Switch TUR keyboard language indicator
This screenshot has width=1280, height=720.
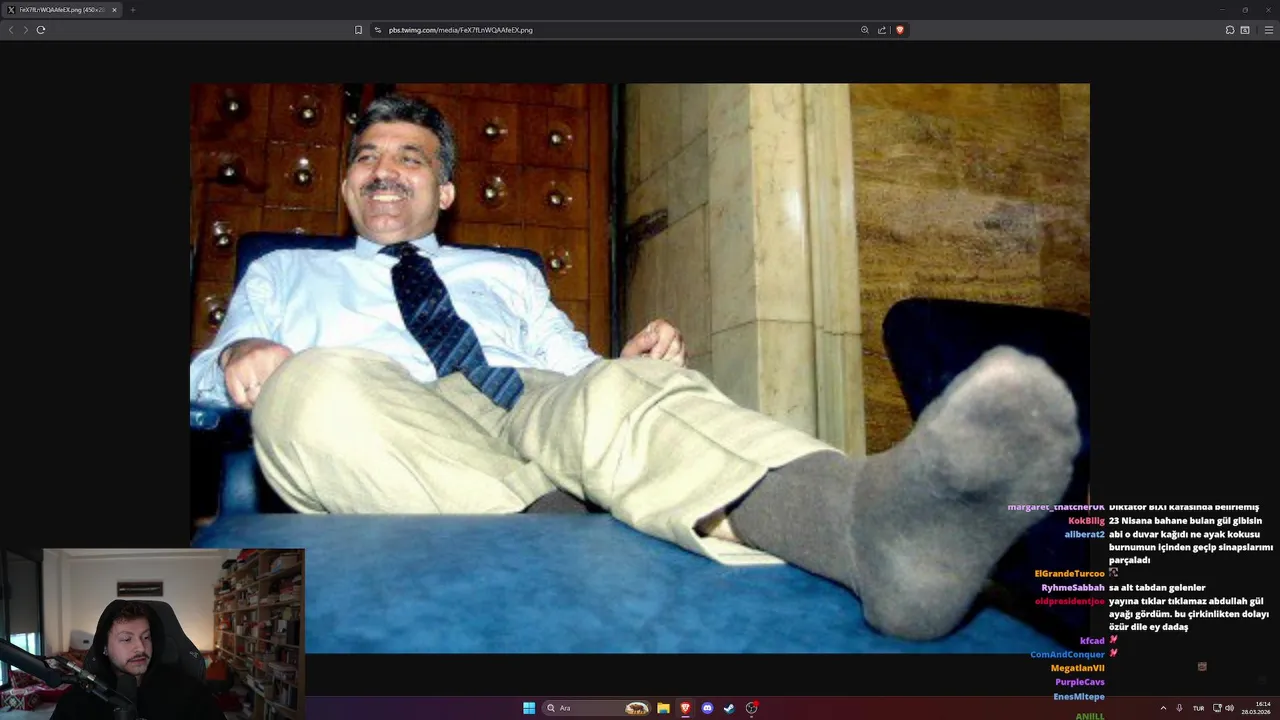click(1198, 708)
